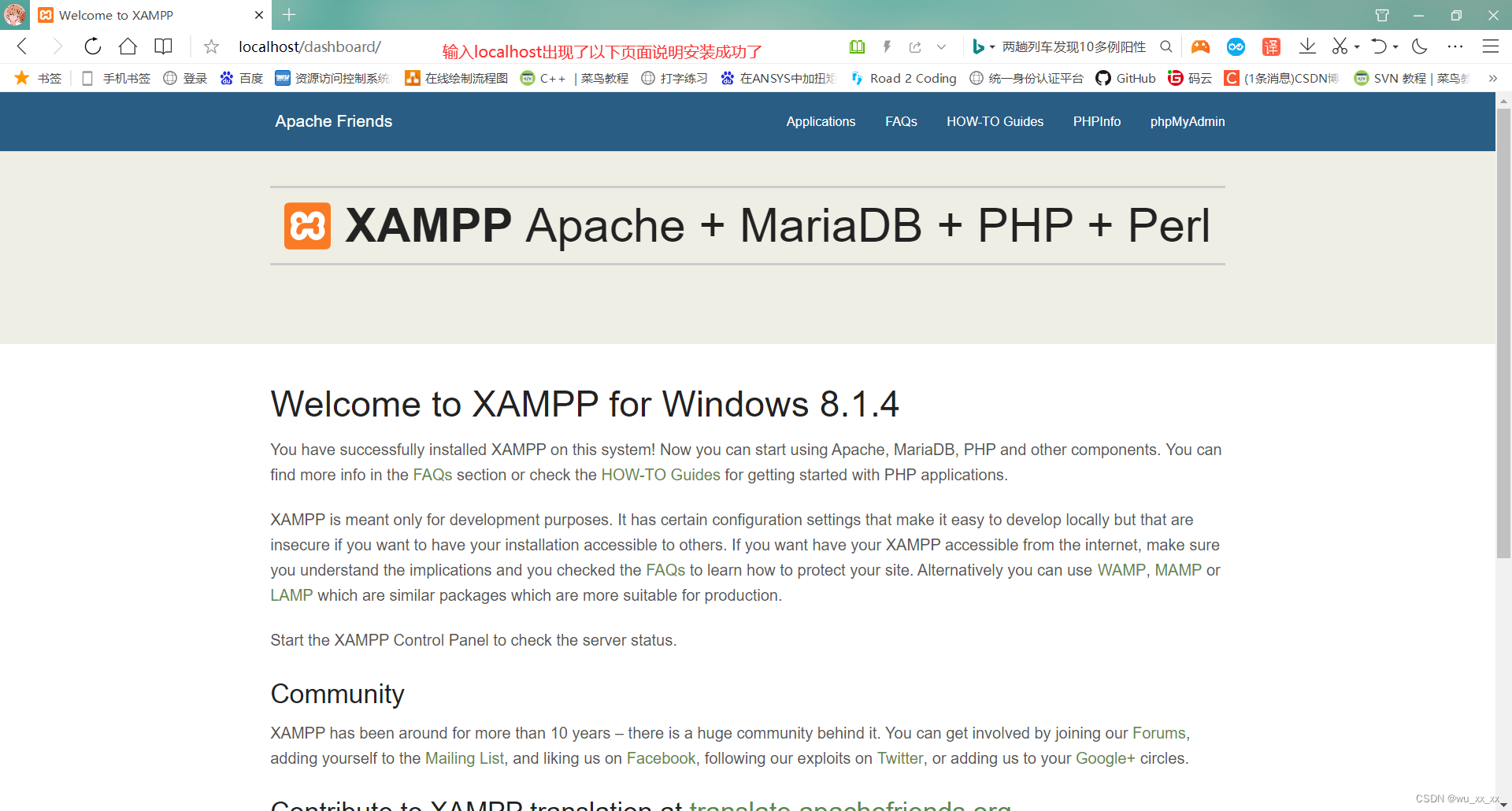Image resolution: width=1512 pixels, height=811 pixels.
Task: Open the screenshot tool dropdown arrow
Action: [1356, 46]
